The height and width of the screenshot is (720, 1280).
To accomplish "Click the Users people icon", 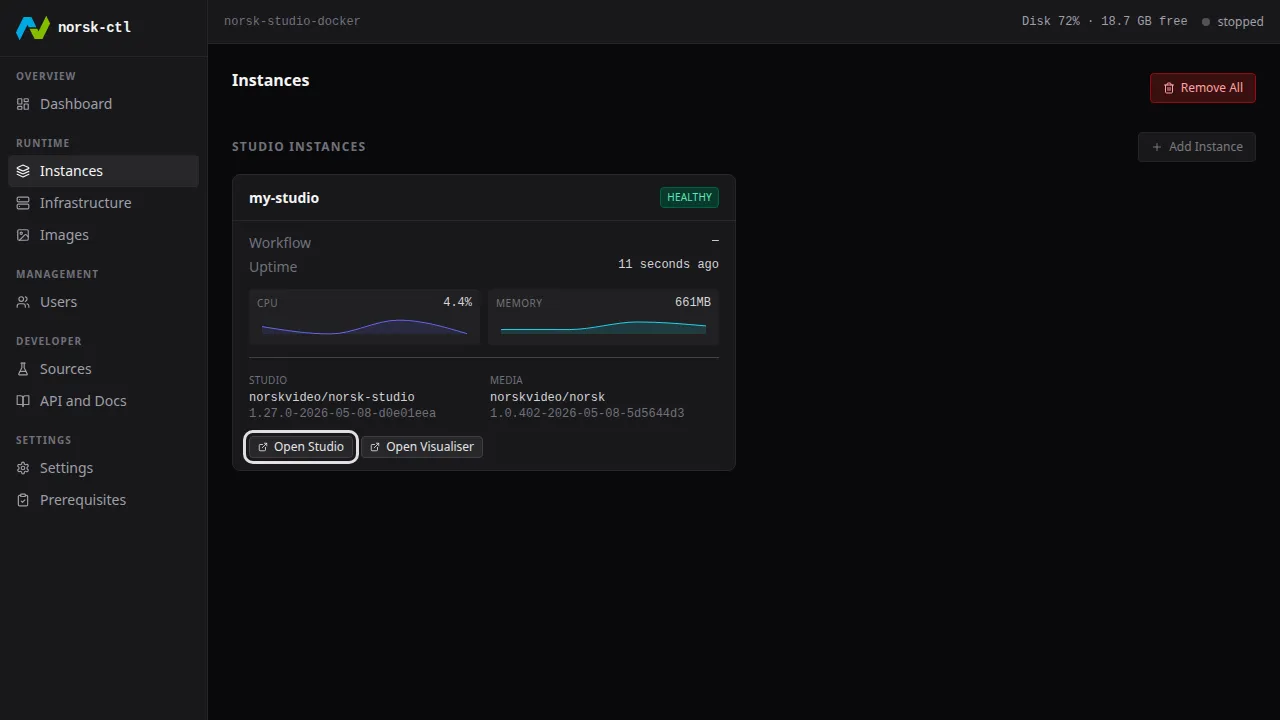I will tap(23, 302).
